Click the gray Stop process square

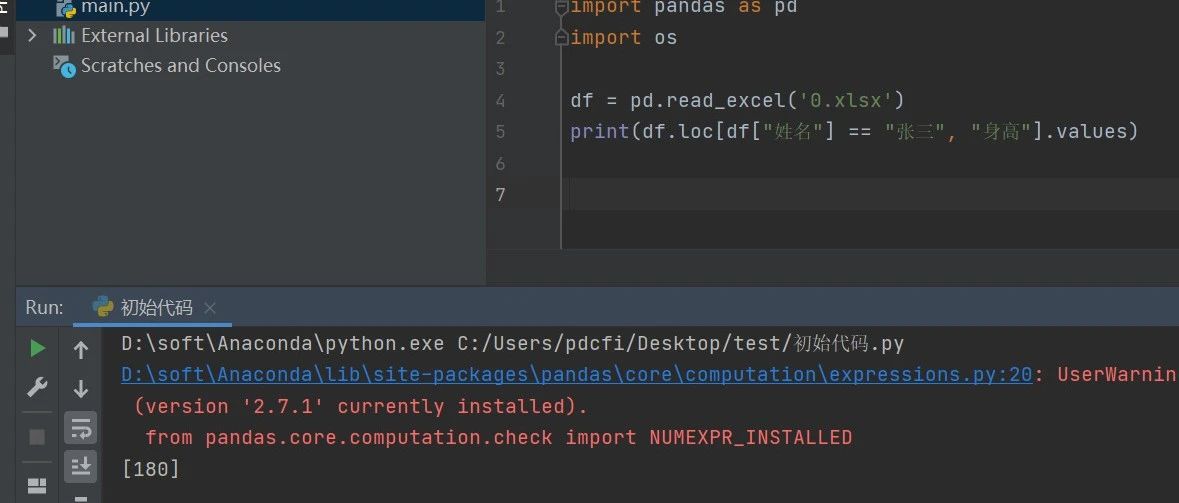(x=37, y=437)
